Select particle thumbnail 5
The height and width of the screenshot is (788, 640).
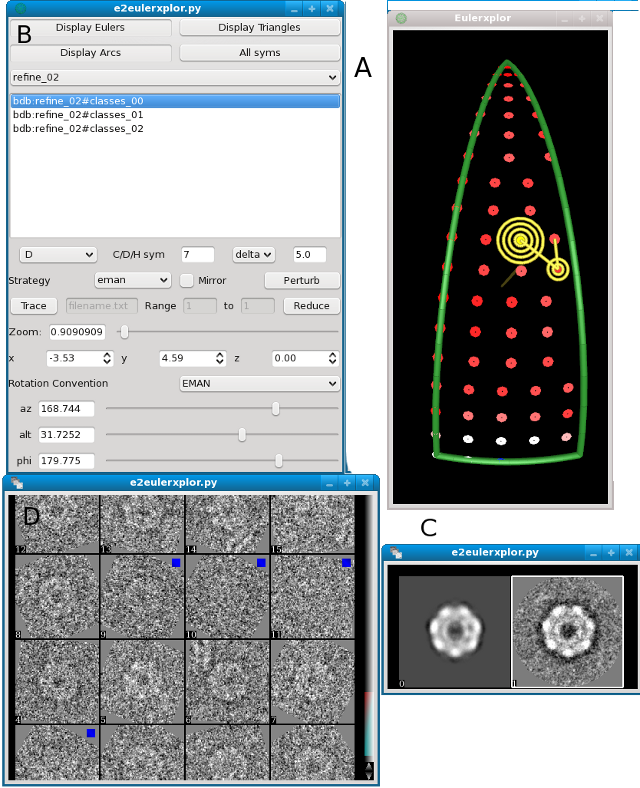[142, 682]
